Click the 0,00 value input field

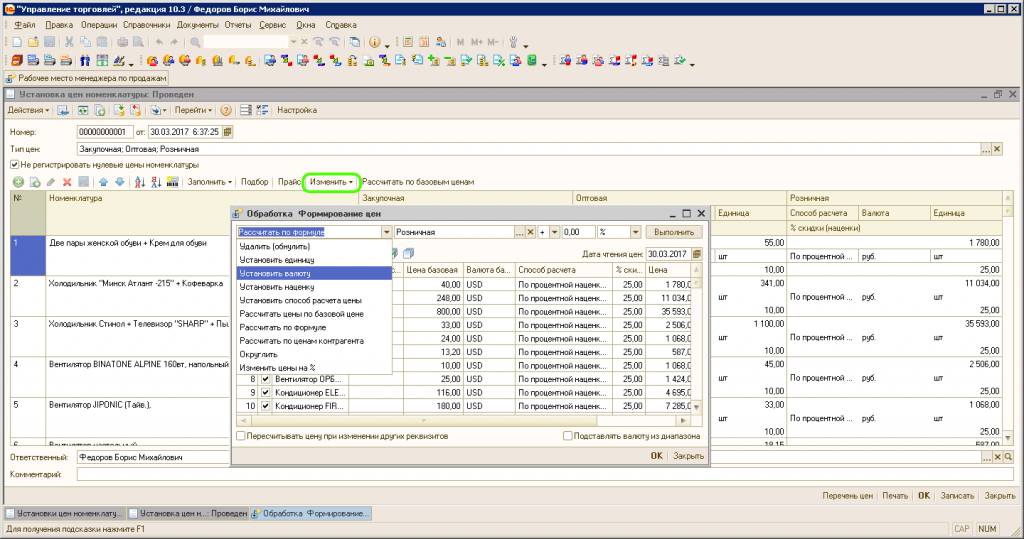pos(578,232)
